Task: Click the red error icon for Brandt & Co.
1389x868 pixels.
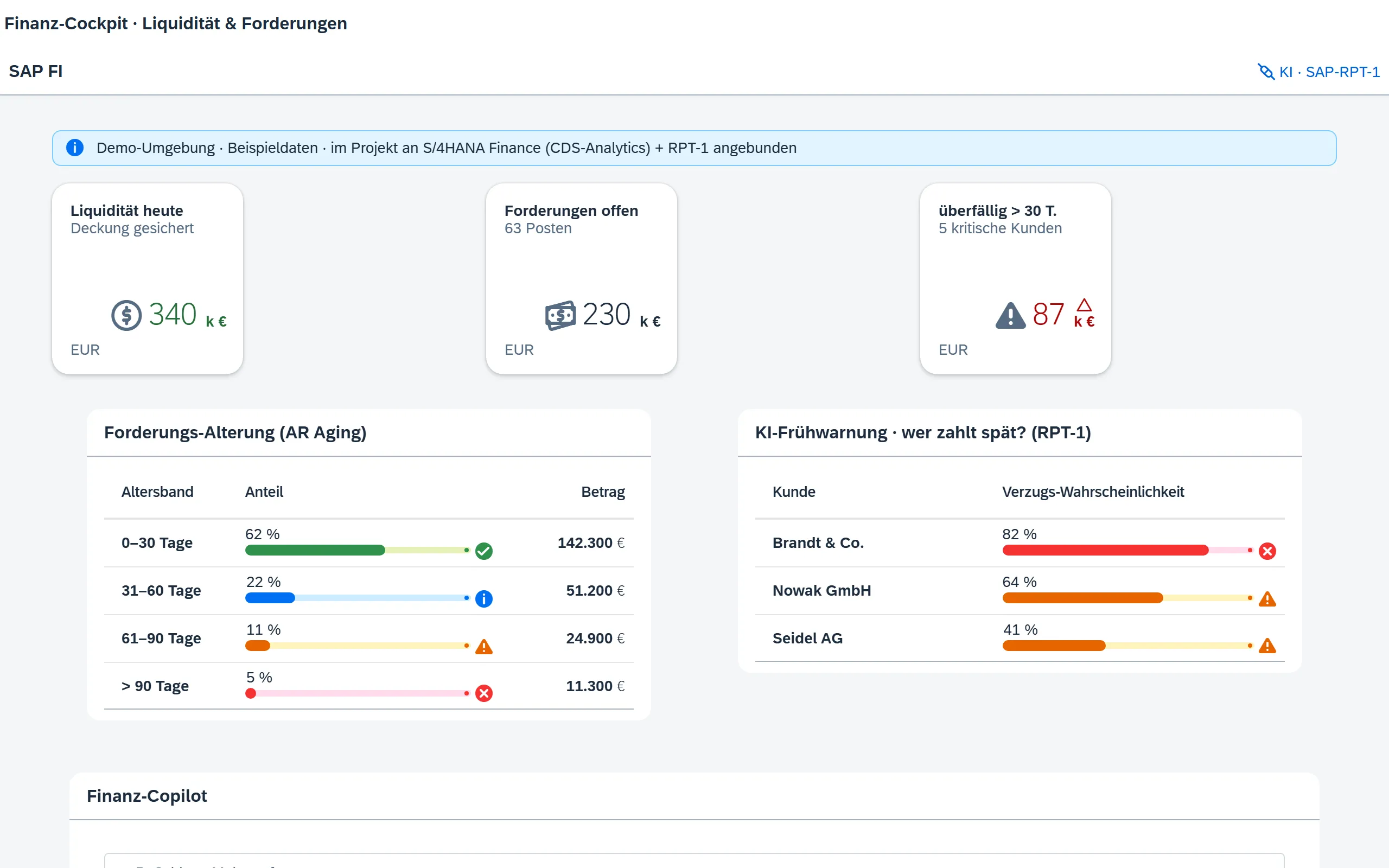Action: click(1267, 551)
